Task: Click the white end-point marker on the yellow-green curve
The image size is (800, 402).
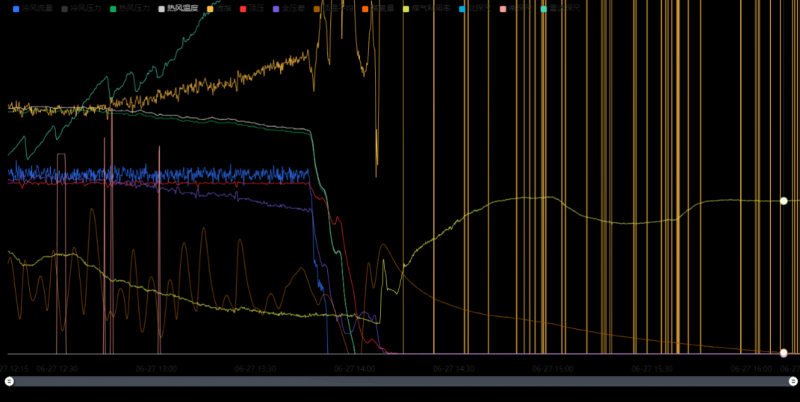Action: (x=784, y=201)
